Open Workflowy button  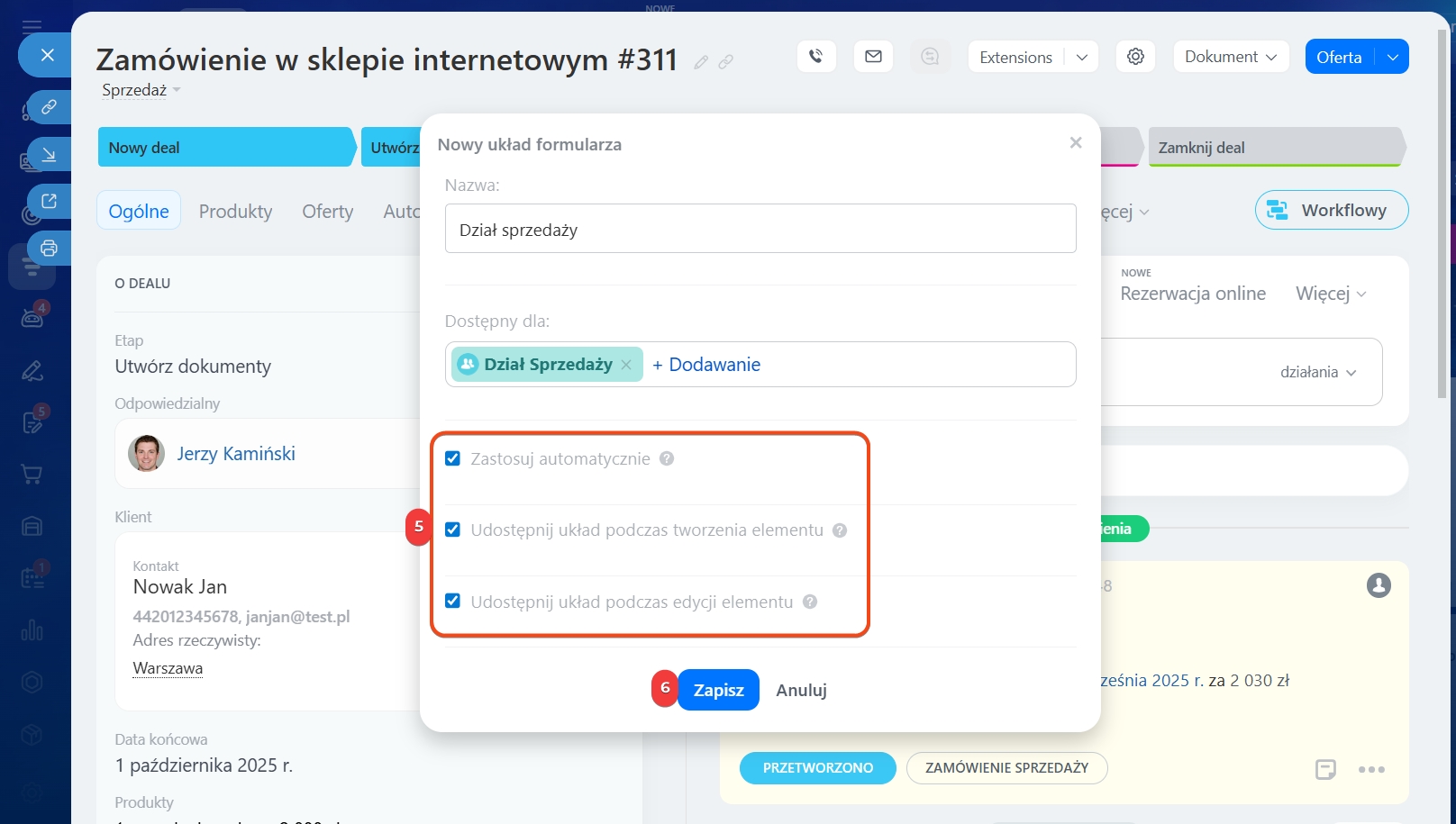(1332, 210)
